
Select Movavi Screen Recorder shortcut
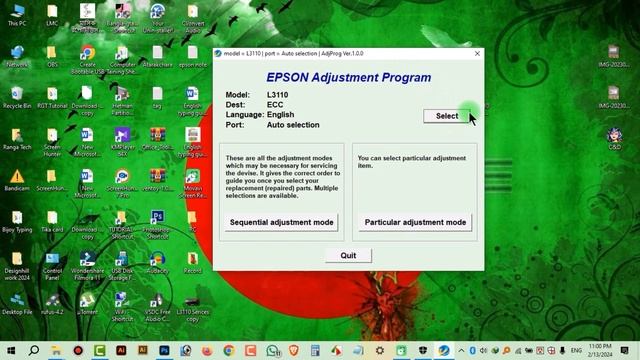(x=192, y=183)
